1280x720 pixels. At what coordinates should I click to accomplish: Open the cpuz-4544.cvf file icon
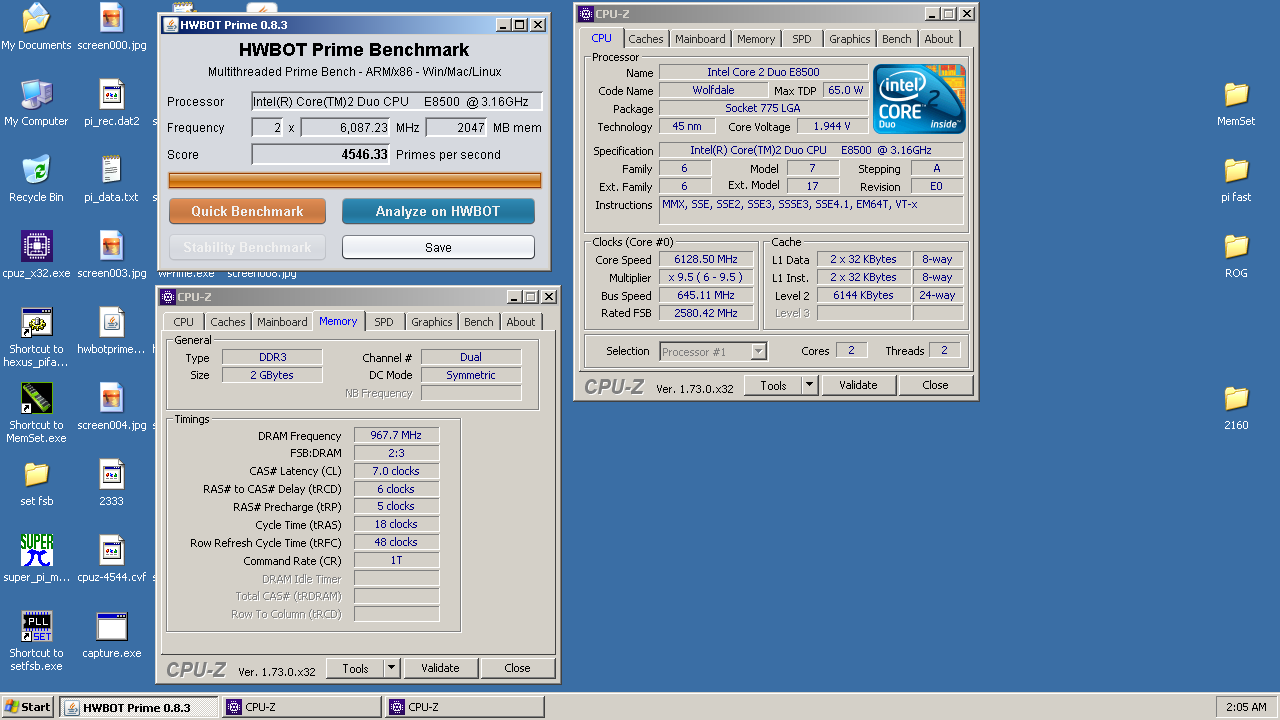click(x=111, y=550)
